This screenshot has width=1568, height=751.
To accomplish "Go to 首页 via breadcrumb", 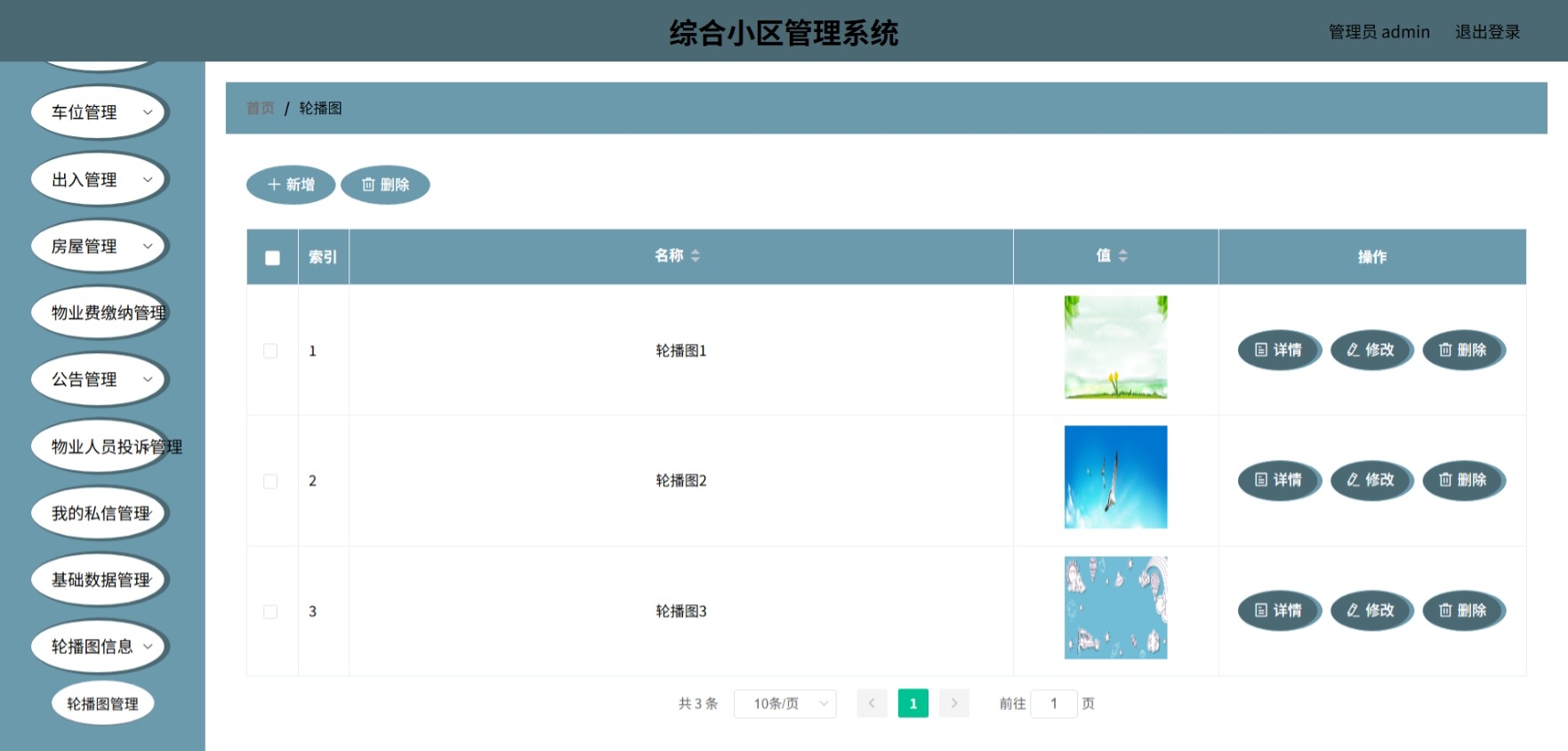I will tap(261, 109).
